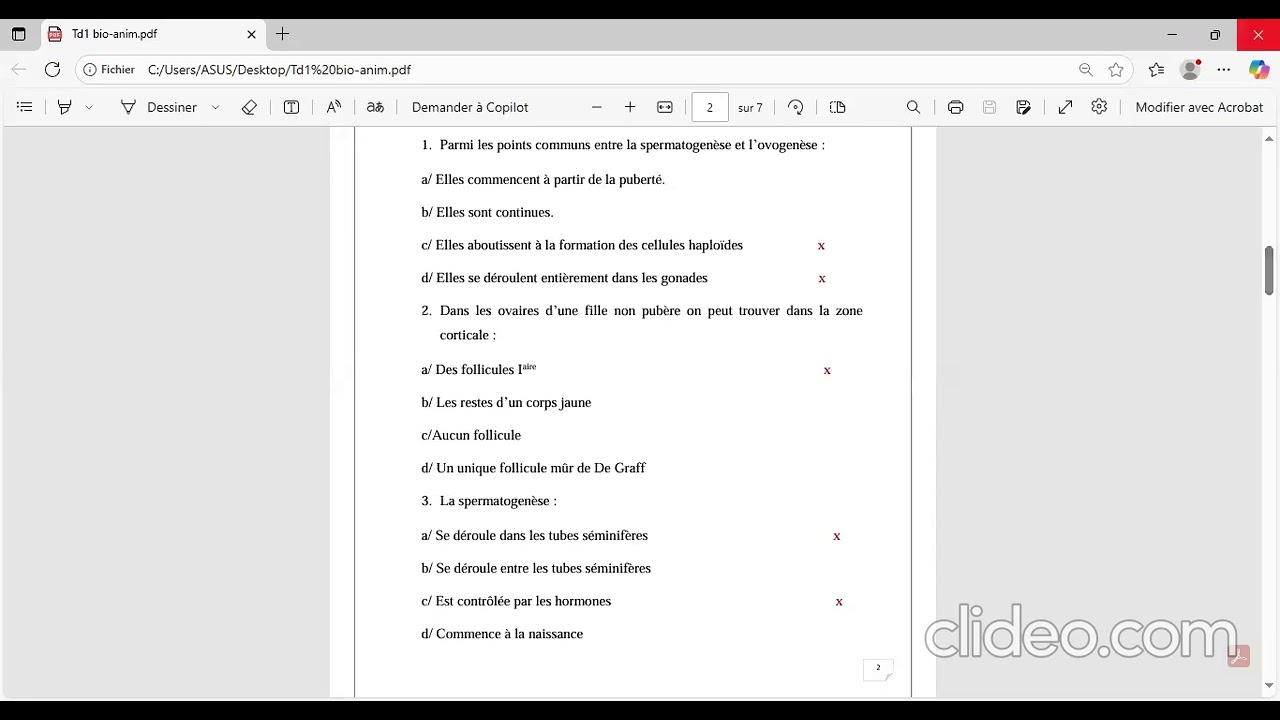Open the Favorites list icon

[1156, 70]
